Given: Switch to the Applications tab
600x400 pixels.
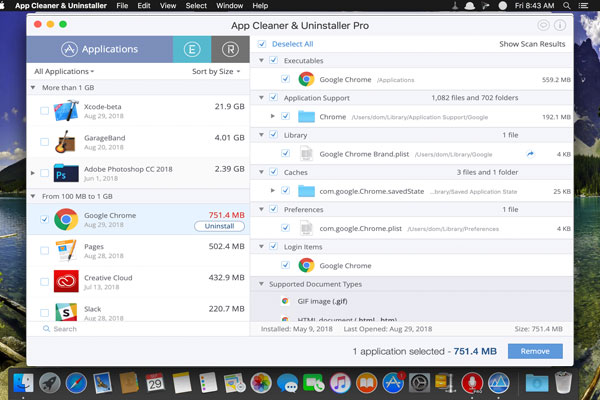Looking at the screenshot, I should click(98, 47).
